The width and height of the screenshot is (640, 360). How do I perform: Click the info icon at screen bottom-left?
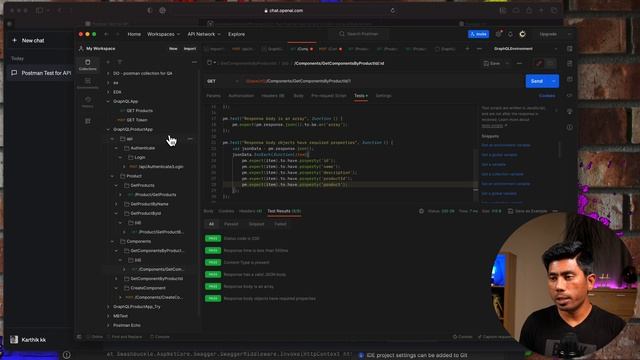coord(67,355)
